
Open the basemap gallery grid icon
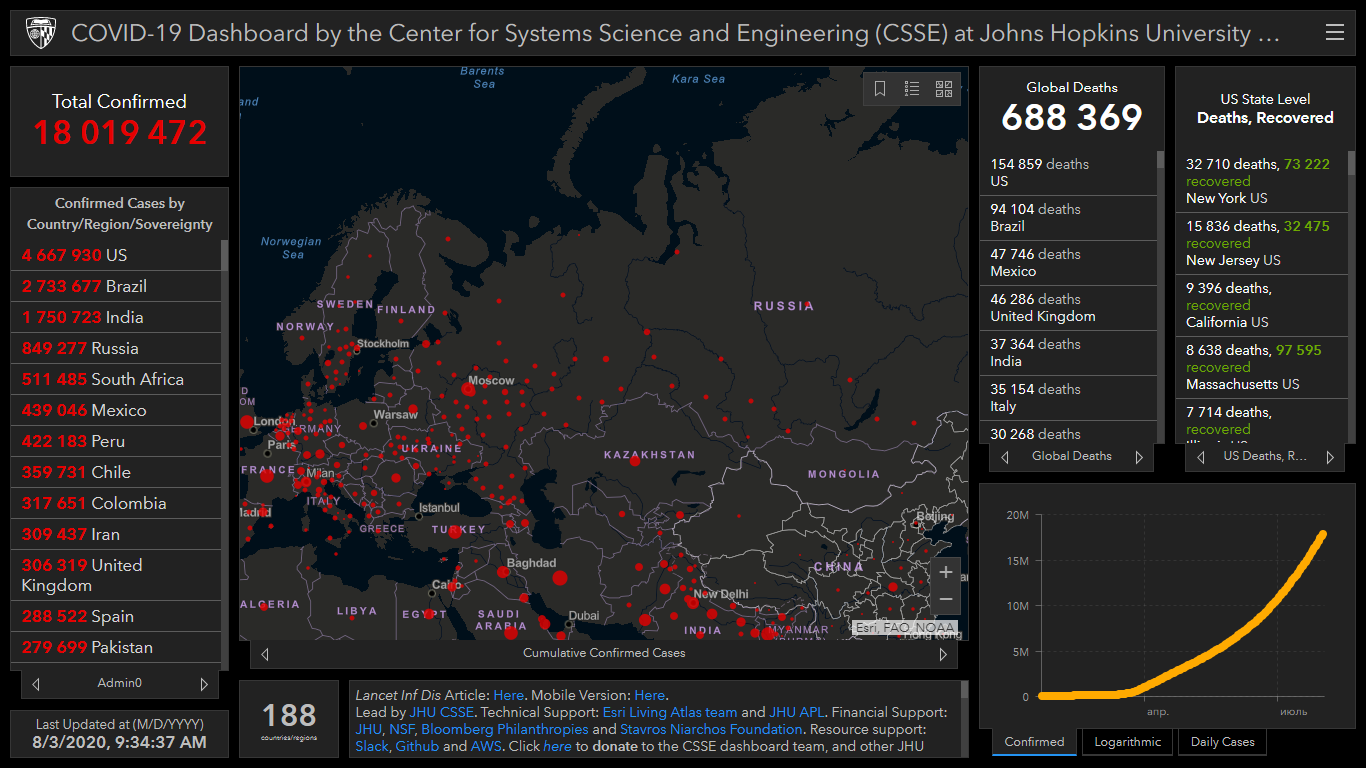click(944, 89)
